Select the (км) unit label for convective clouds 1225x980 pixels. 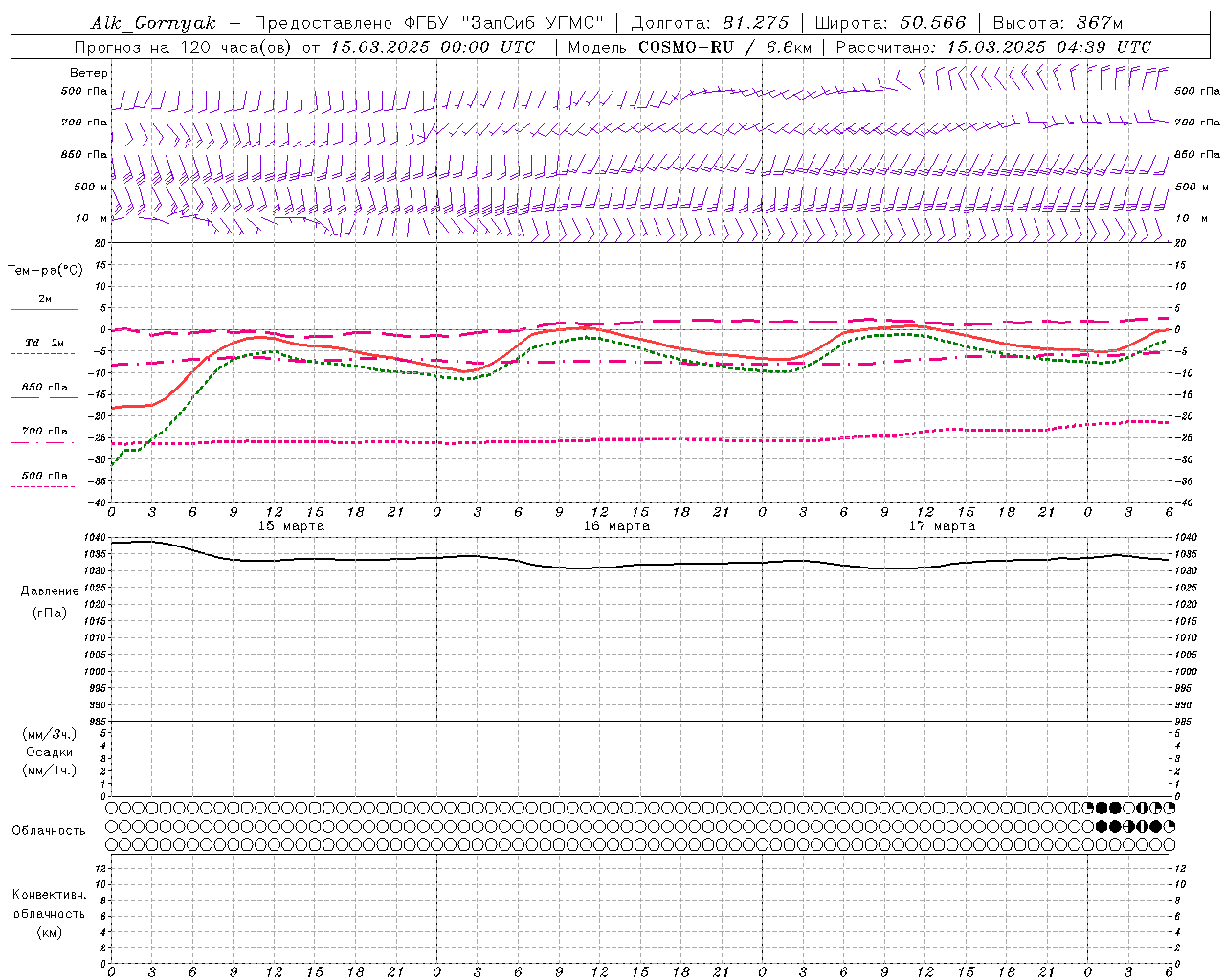50,931
